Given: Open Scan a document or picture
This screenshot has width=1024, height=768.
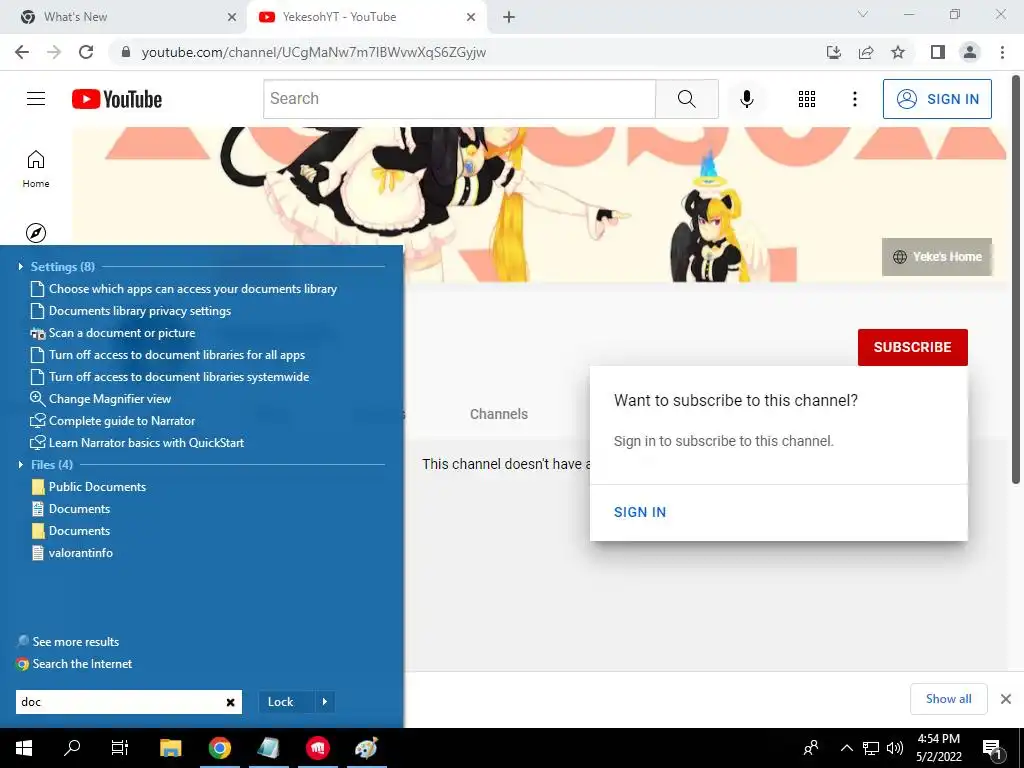Looking at the screenshot, I should (121, 333).
